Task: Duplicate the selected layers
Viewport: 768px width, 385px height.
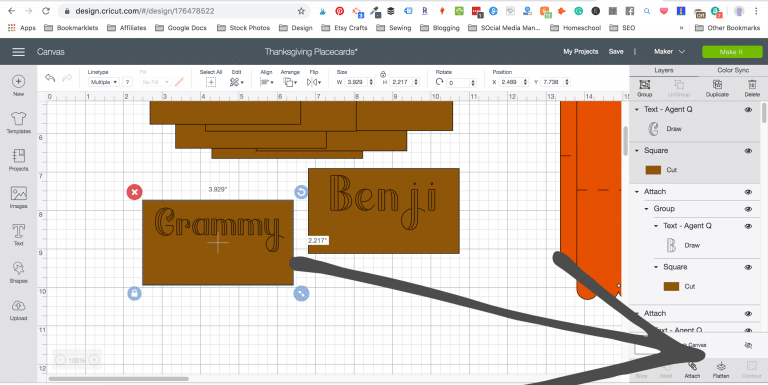Action: point(717,88)
